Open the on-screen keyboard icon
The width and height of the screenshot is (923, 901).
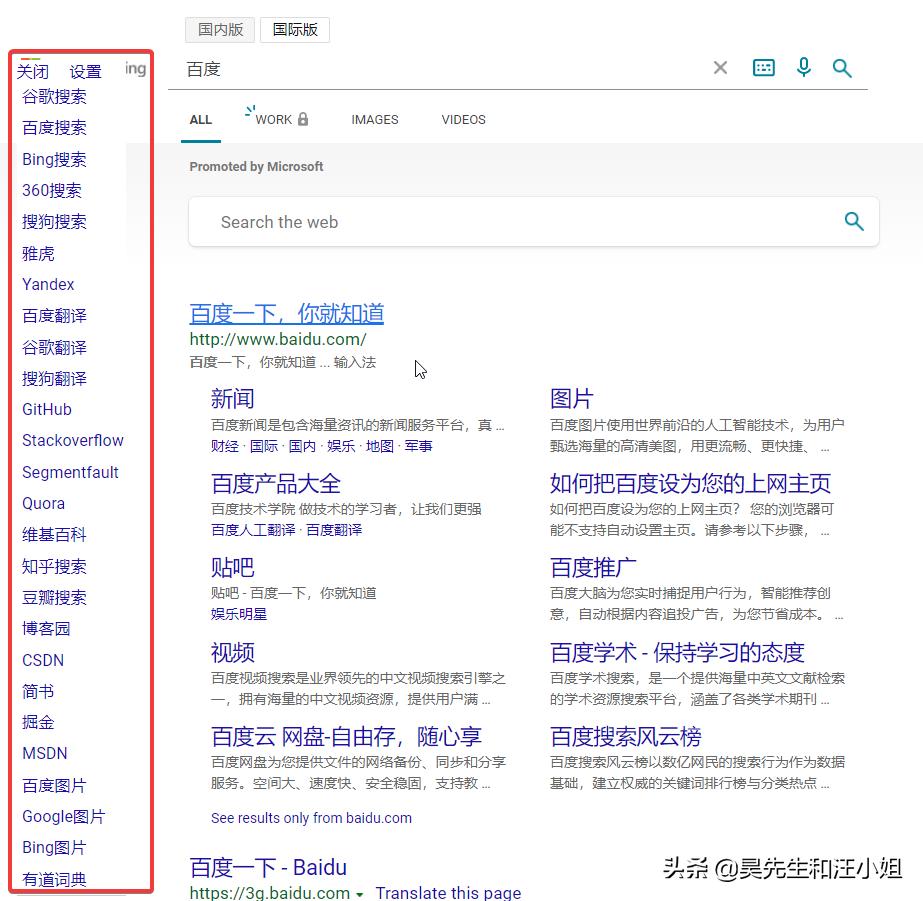tap(763, 68)
